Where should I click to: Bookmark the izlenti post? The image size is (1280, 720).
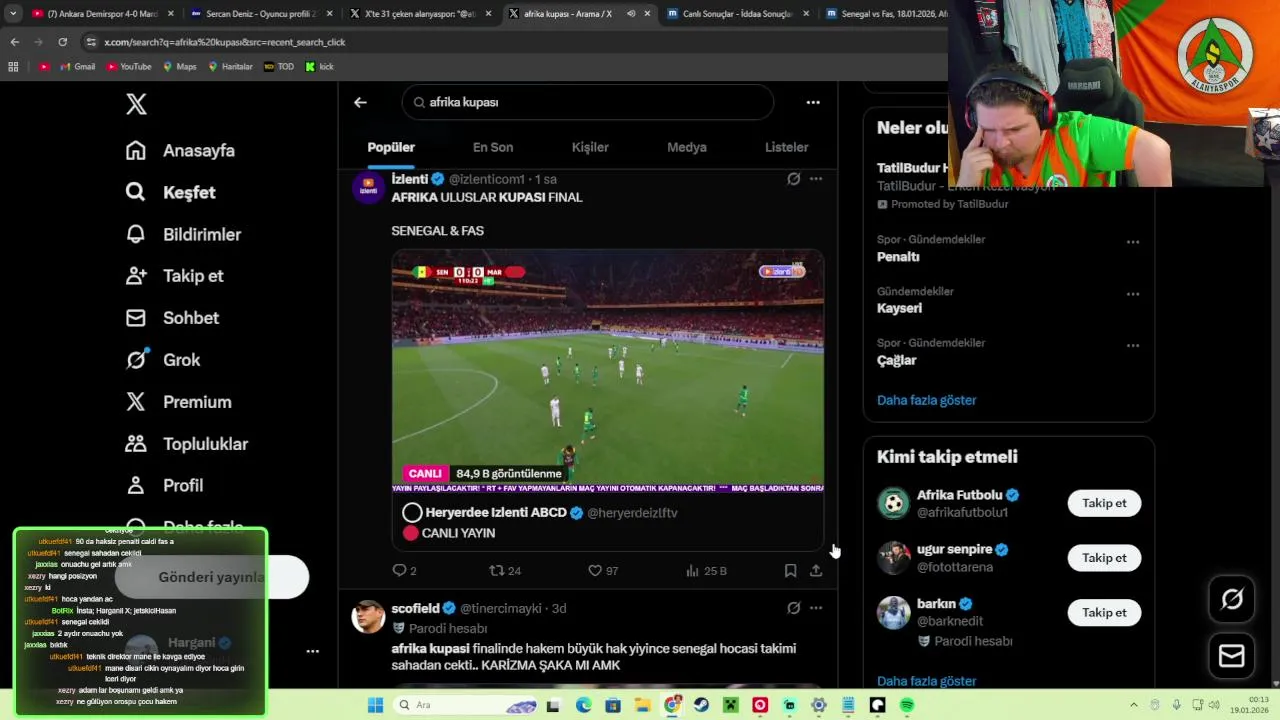pos(790,570)
